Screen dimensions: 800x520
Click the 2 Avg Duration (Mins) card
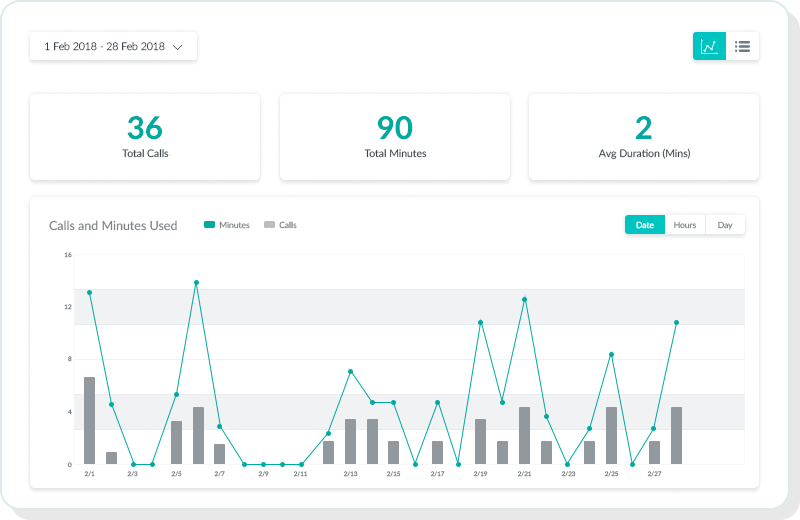pyautogui.click(x=644, y=137)
